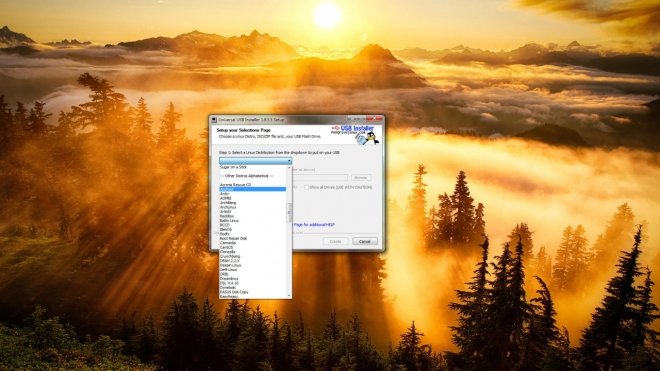Select BackBox distribution

point(226,216)
